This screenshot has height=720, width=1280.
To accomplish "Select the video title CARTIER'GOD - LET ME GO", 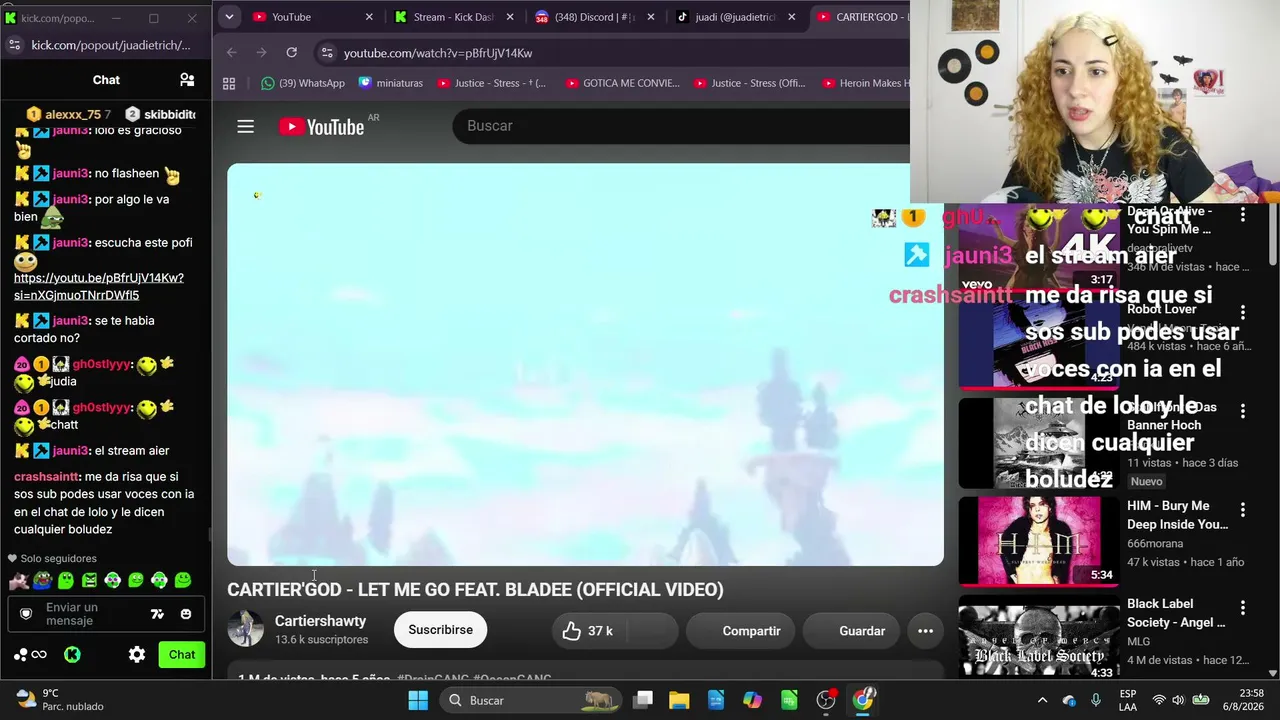I will click(x=475, y=590).
